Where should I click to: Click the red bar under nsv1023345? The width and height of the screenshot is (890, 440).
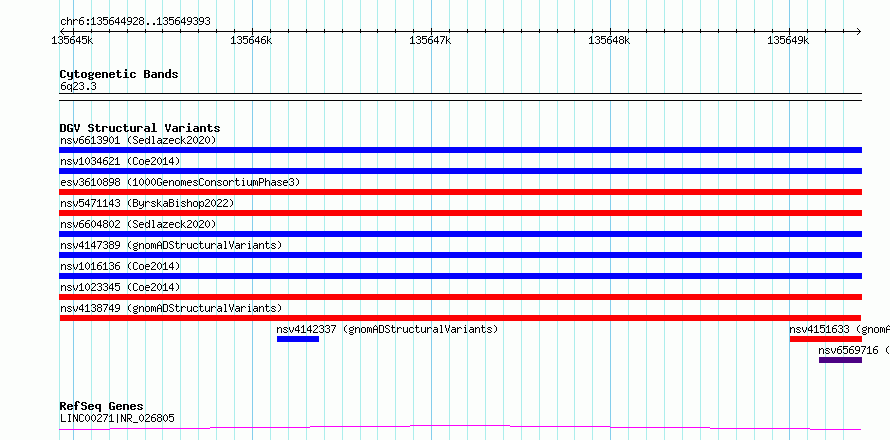(x=461, y=297)
